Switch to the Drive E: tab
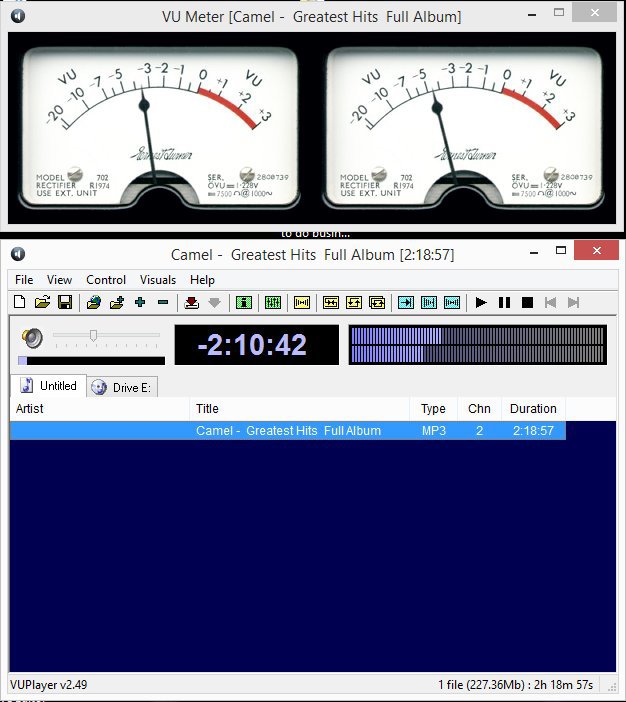The width and height of the screenshot is (626, 702). pos(123,387)
